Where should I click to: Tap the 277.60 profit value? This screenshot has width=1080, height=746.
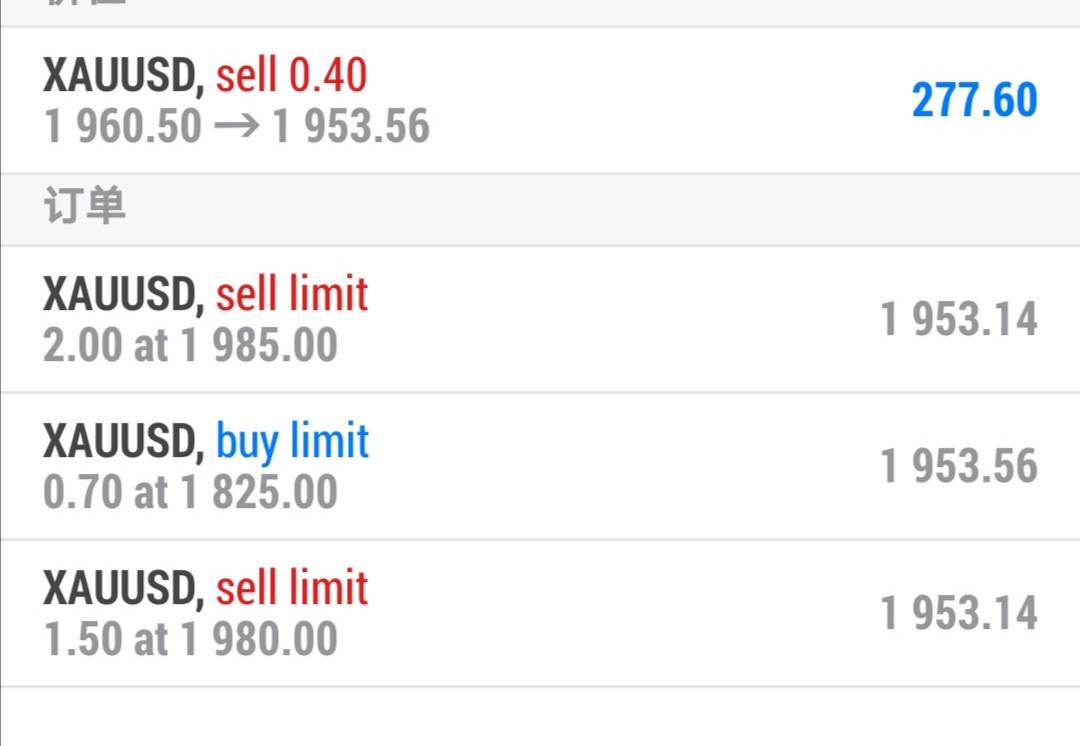[974, 101]
